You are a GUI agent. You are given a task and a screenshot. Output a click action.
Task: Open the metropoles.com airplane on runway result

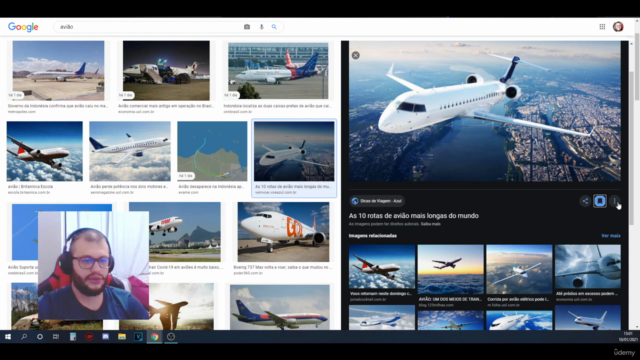(58, 71)
